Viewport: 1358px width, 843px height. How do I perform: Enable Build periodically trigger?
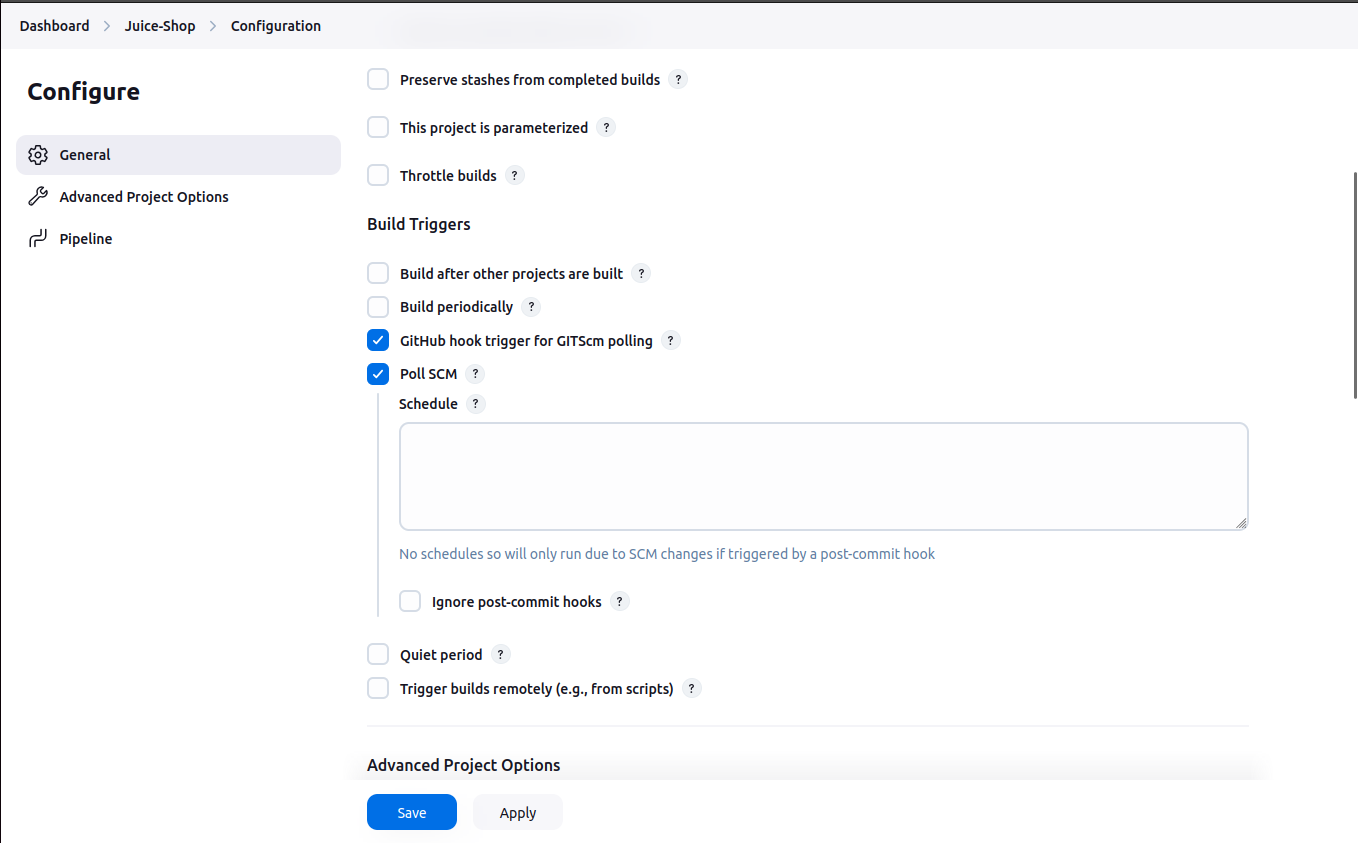click(x=378, y=306)
